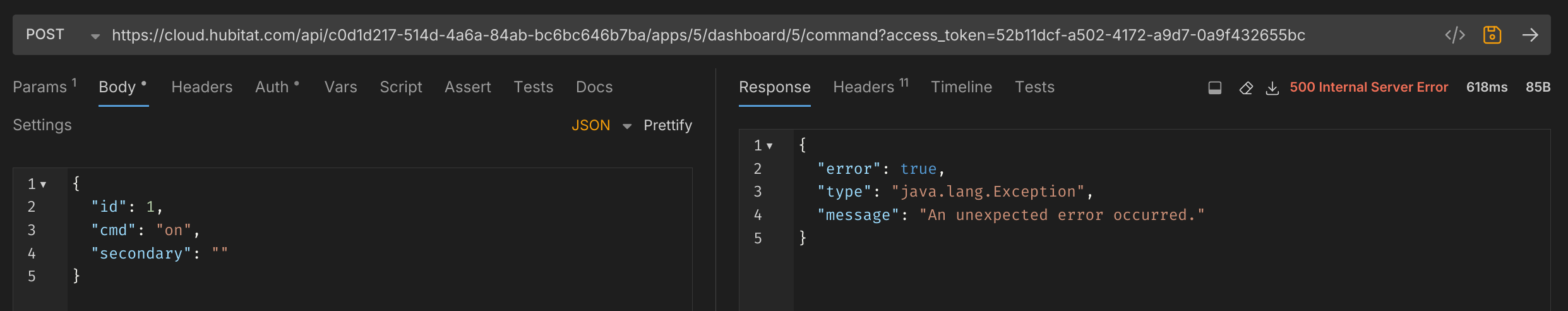
Task: Click the generate code icon
Action: 1454,35
